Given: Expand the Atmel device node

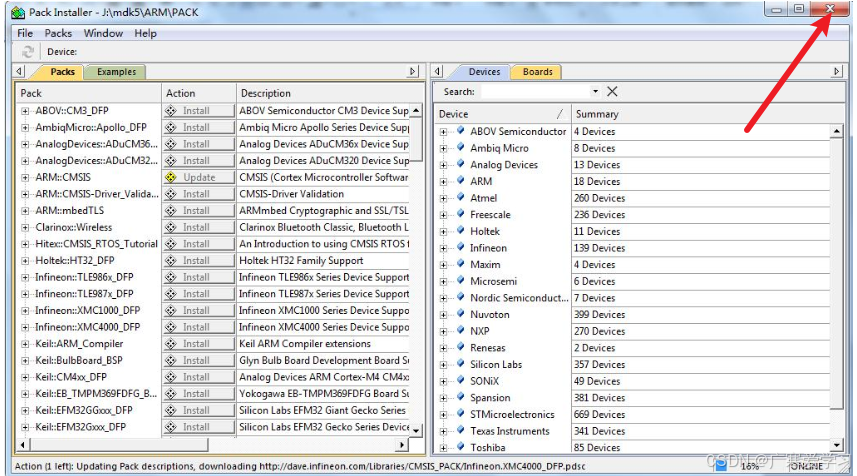Looking at the screenshot, I should tap(443, 198).
